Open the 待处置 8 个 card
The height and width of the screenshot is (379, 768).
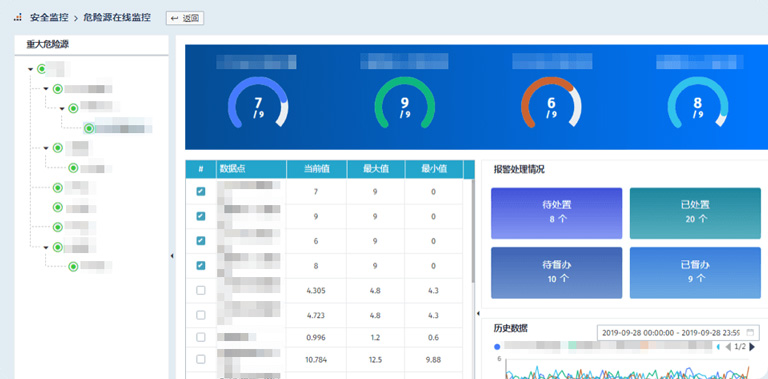(x=556, y=213)
